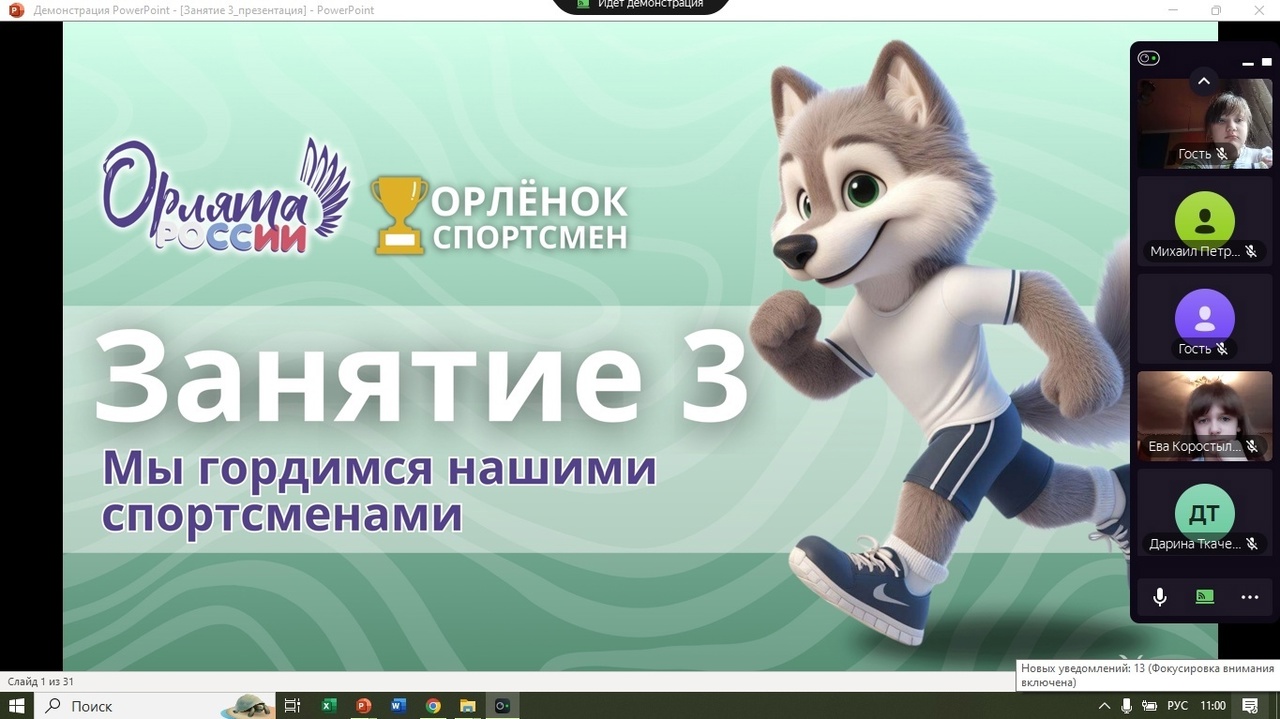Click the green screen sharing button
Viewport: 1280px width, 719px height.
tap(1205, 597)
